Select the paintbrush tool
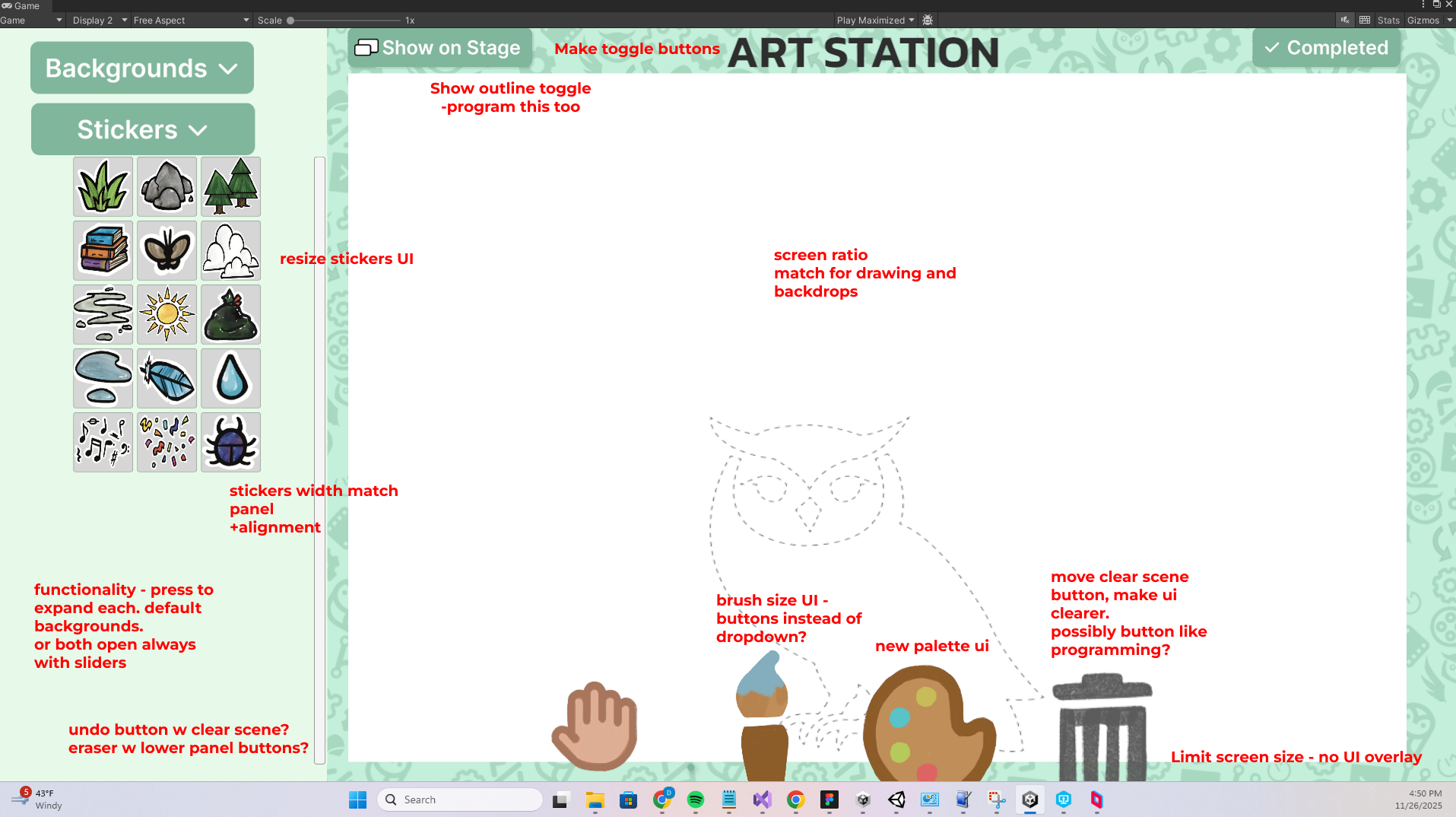This screenshot has height=817, width=1456. coord(763,715)
